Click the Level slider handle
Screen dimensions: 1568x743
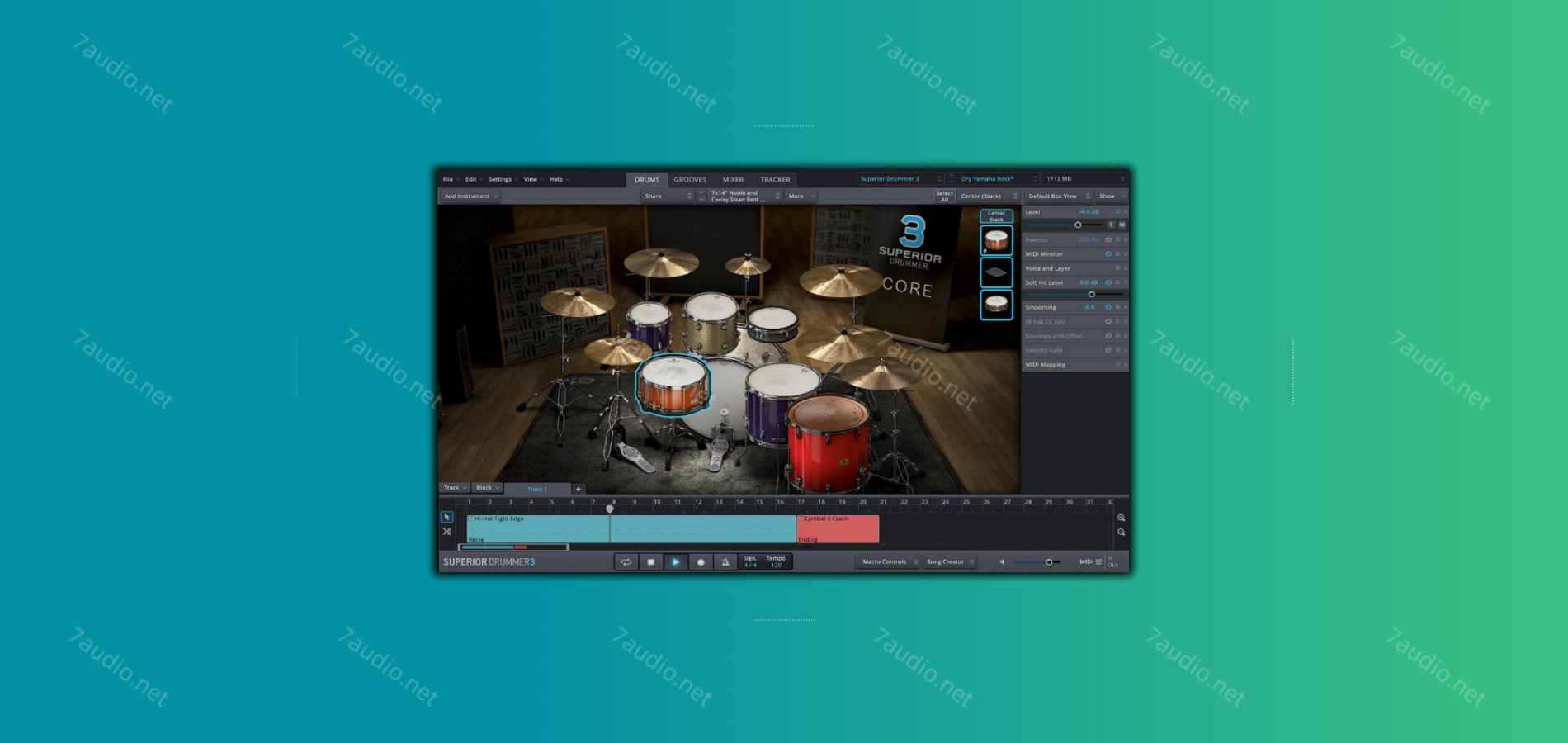pyautogui.click(x=1078, y=225)
